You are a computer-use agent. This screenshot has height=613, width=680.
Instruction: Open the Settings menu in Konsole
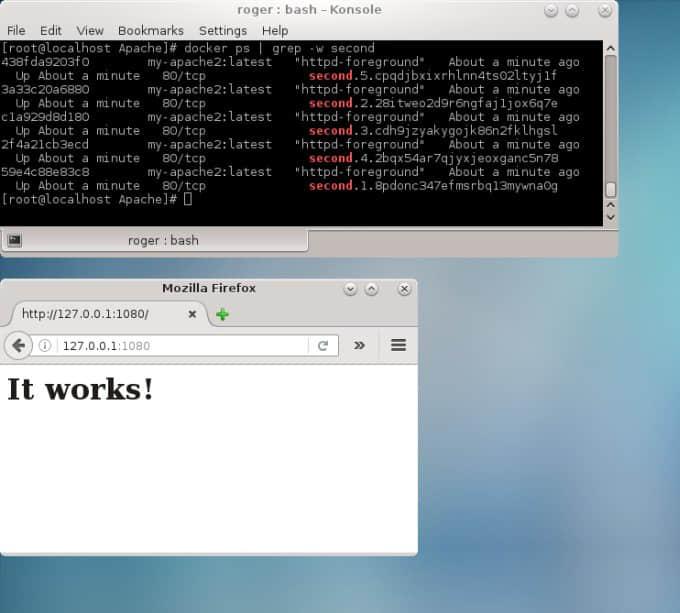coord(223,31)
